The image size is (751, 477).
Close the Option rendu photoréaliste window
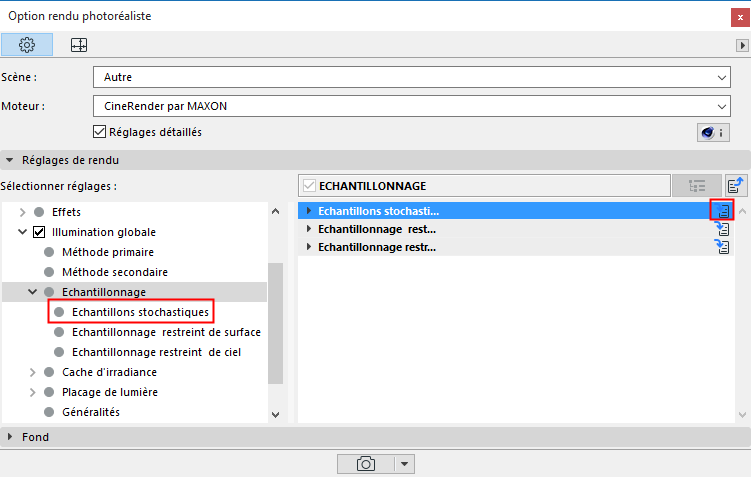740,17
